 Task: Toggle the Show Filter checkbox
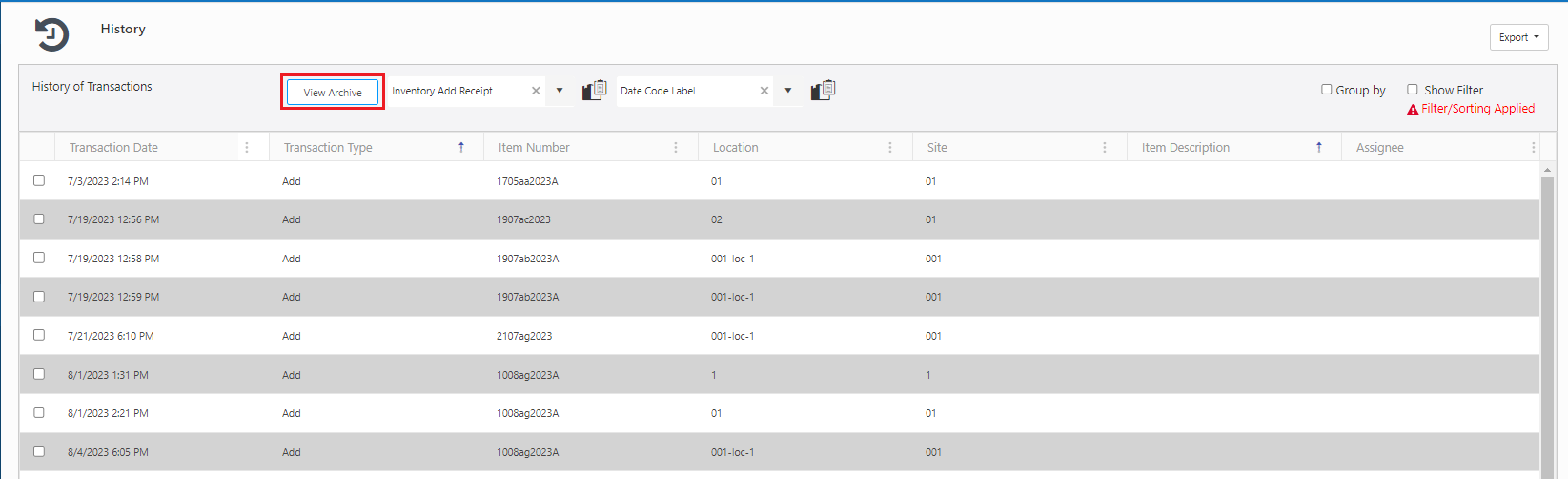click(x=1413, y=90)
